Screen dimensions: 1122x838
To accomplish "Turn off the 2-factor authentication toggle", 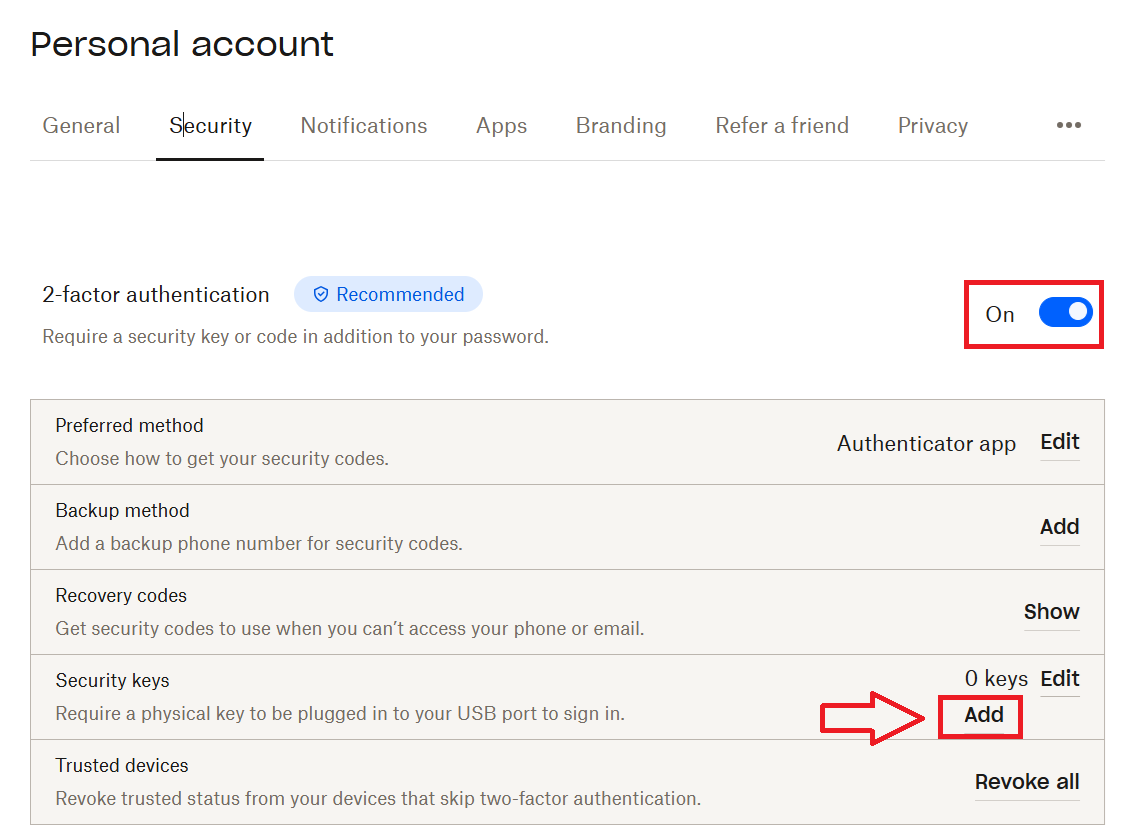I will pos(1065,313).
